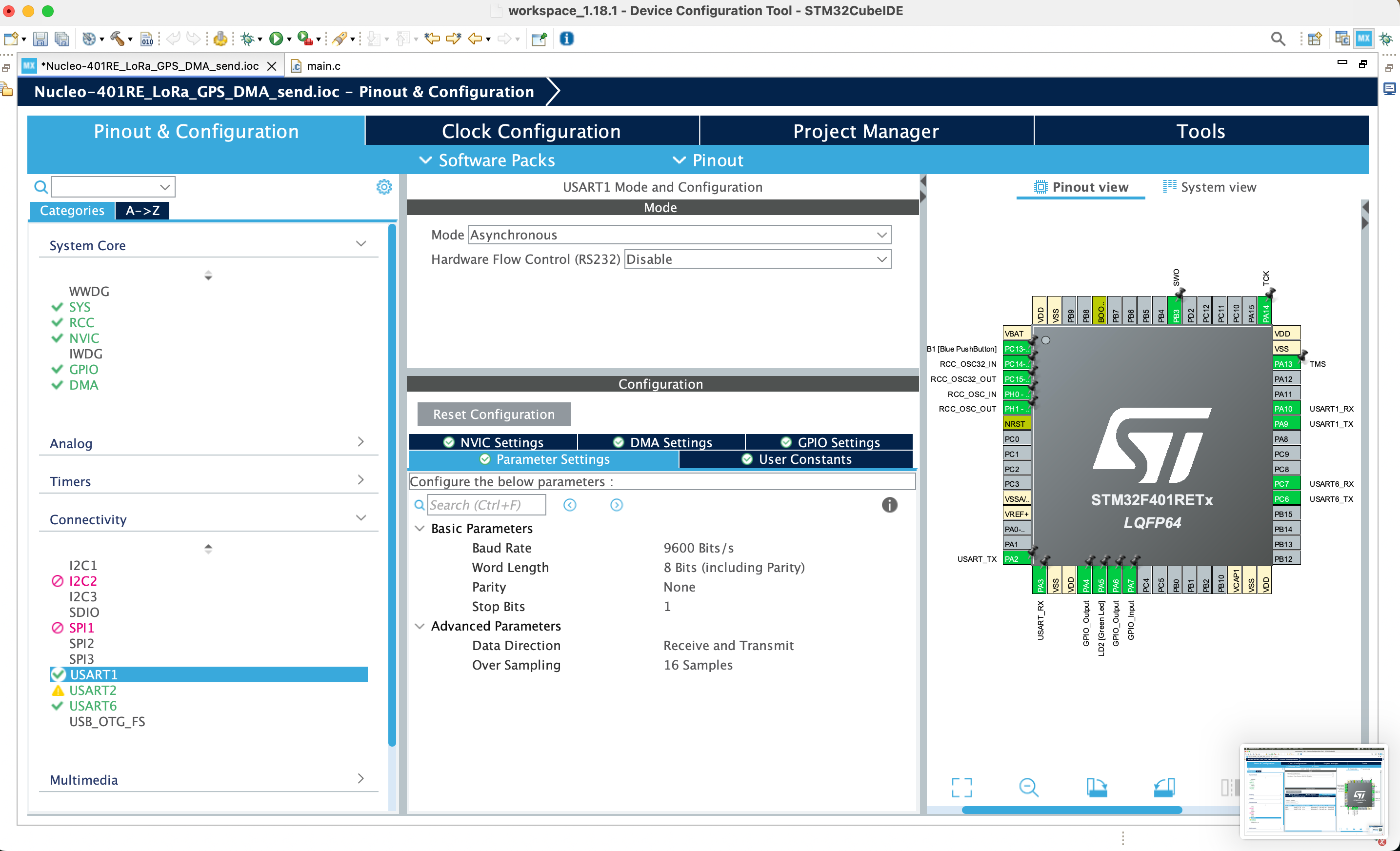Viewport: 1400px width, 851px height.
Task: Launch Debug with the bug icon
Action: 247,39
